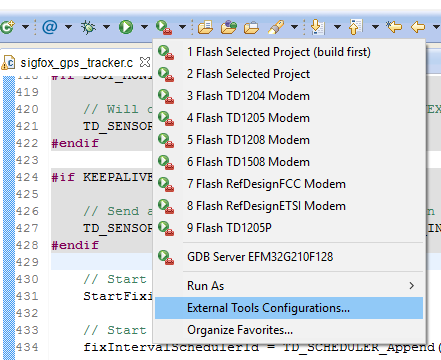Select 1 Flash Selected Project (build first)
The image size is (441, 360).
[289, 52]
